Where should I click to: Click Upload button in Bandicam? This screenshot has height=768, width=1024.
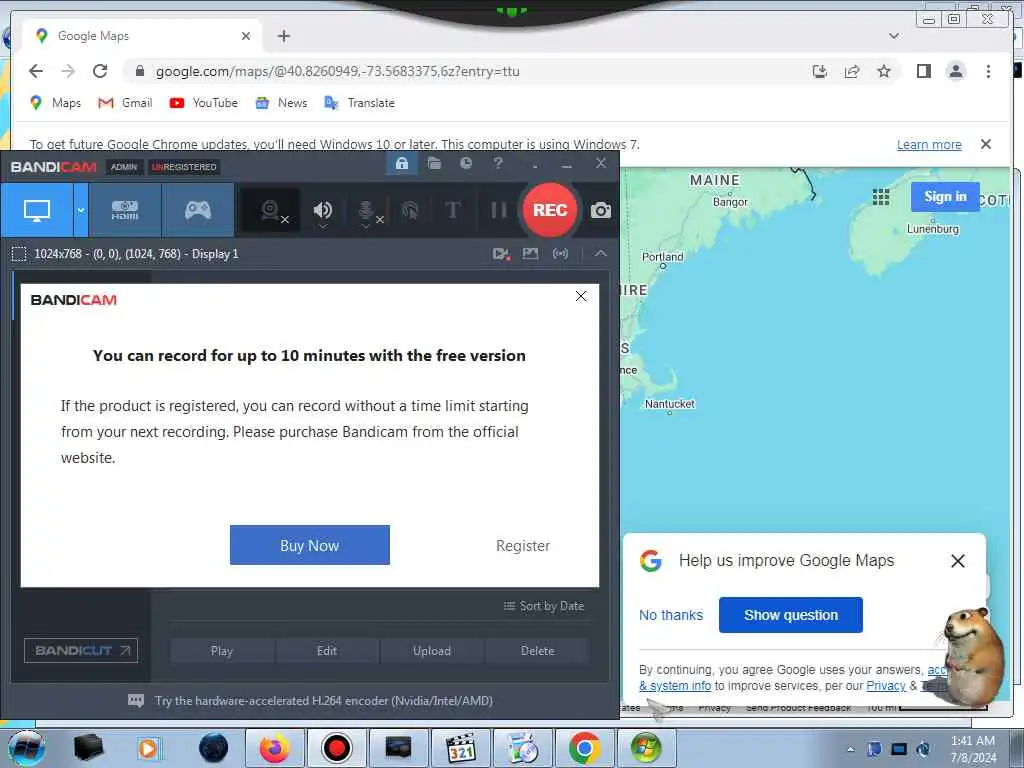point(432,651)
